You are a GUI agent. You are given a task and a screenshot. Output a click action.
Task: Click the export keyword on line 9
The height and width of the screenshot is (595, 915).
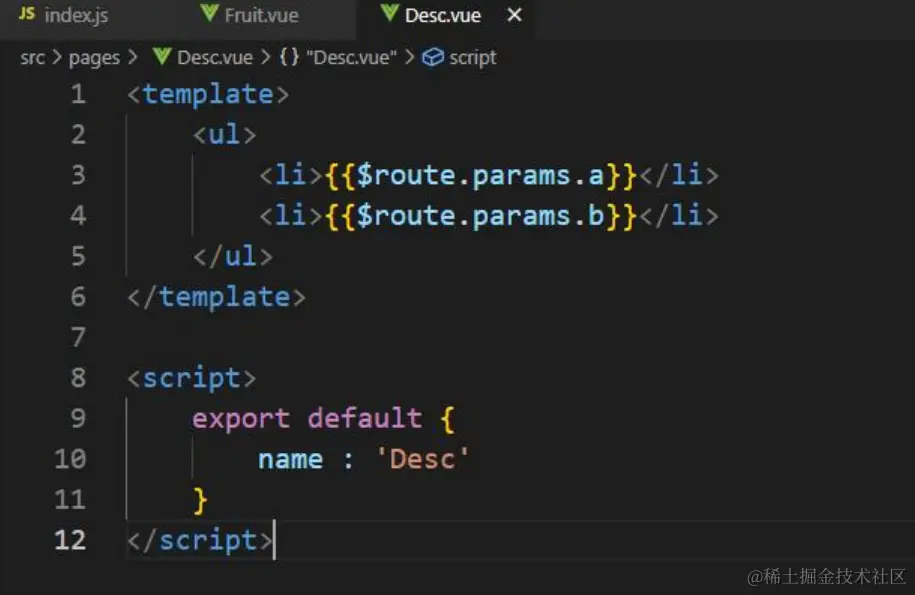pos(241,418)
